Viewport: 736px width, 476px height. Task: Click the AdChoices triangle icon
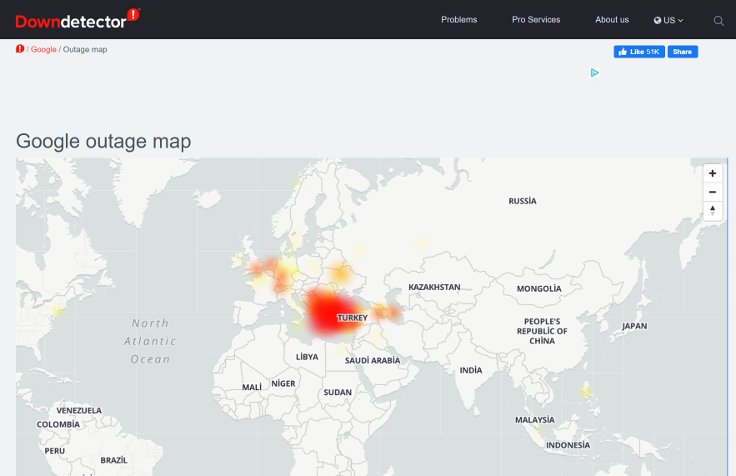594,73
